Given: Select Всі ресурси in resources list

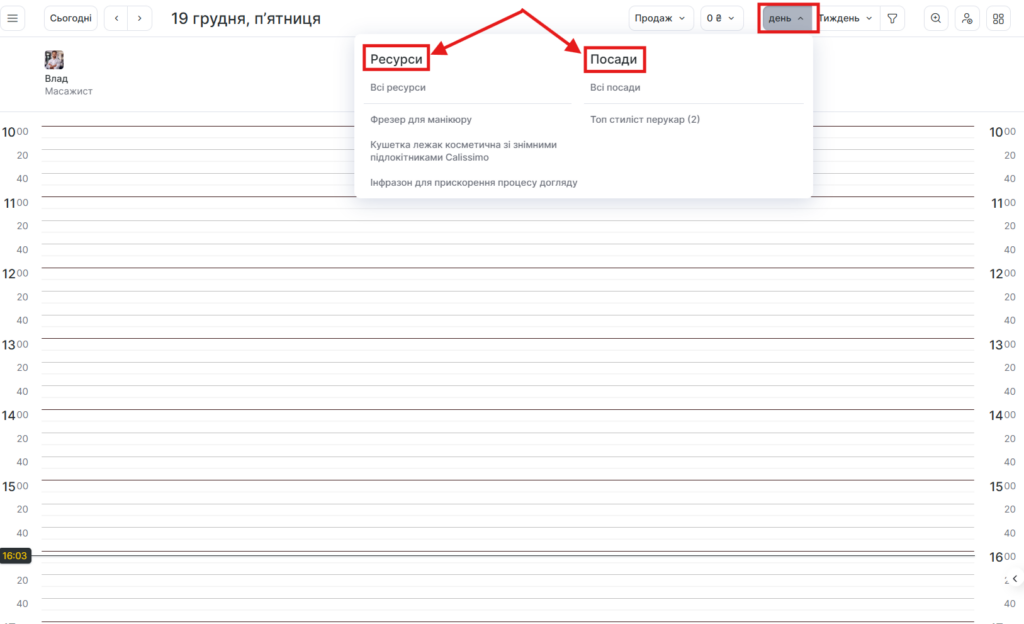Looking at the screenshot, I should tap(398, 87).
